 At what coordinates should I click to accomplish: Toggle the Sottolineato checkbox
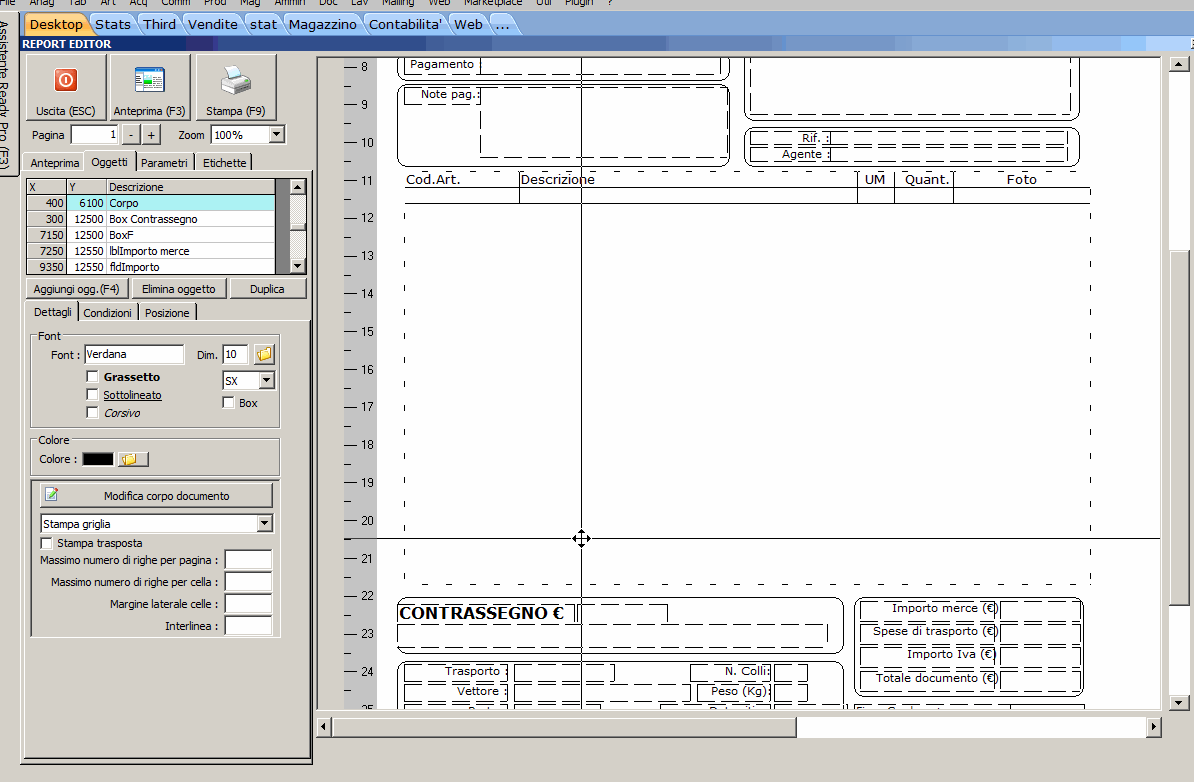coord(93,395)
